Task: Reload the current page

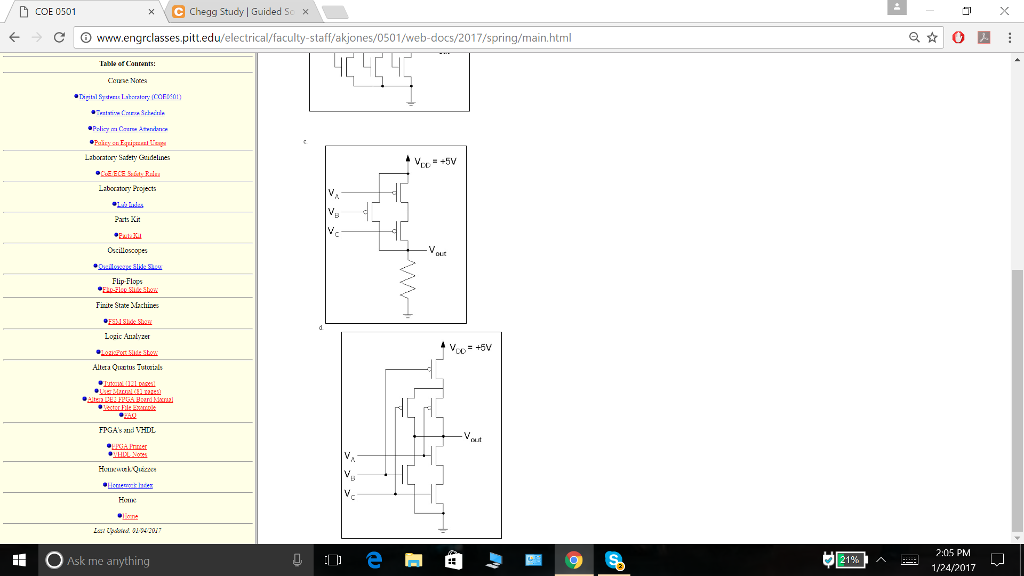Action: point(59,38)
